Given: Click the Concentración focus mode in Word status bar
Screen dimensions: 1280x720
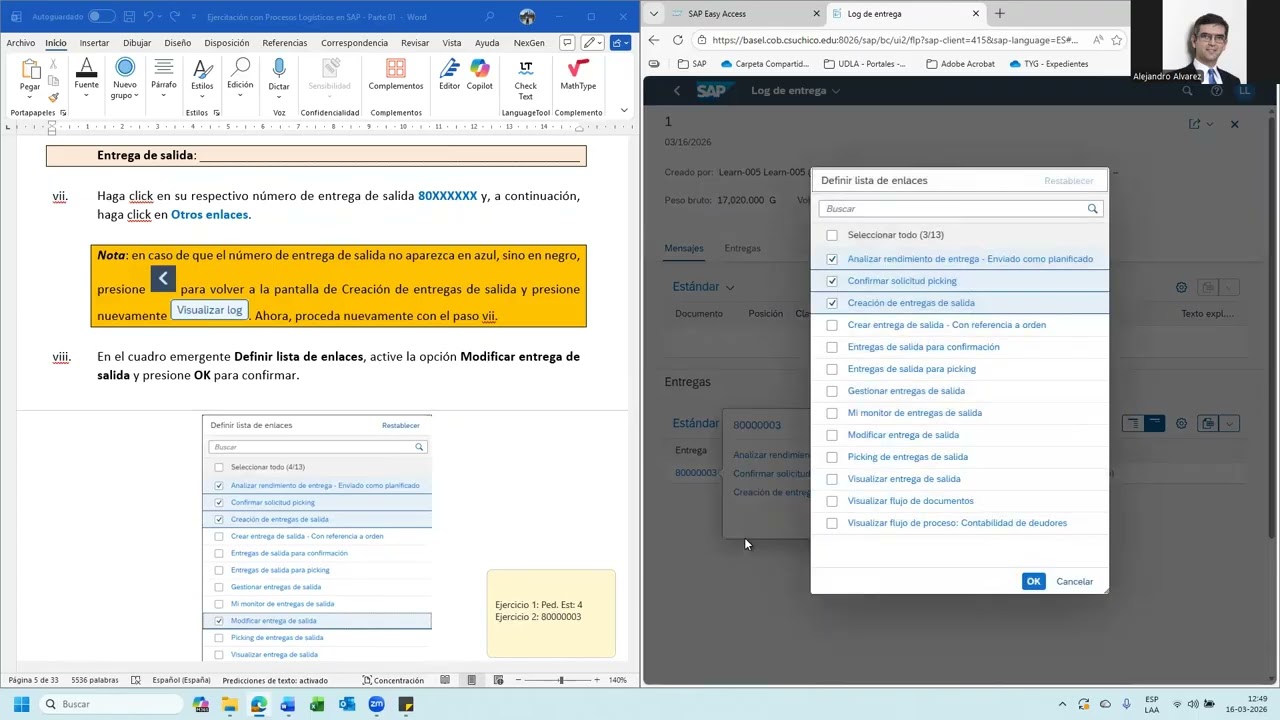Looking at the screenshot, I should [x=392, y=680].
